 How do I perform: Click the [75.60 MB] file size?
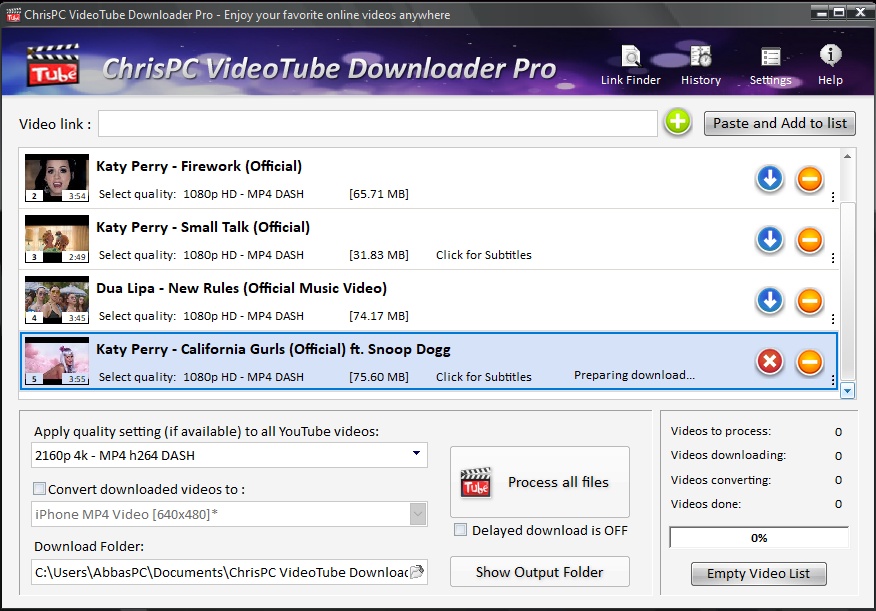coord(379,376)
